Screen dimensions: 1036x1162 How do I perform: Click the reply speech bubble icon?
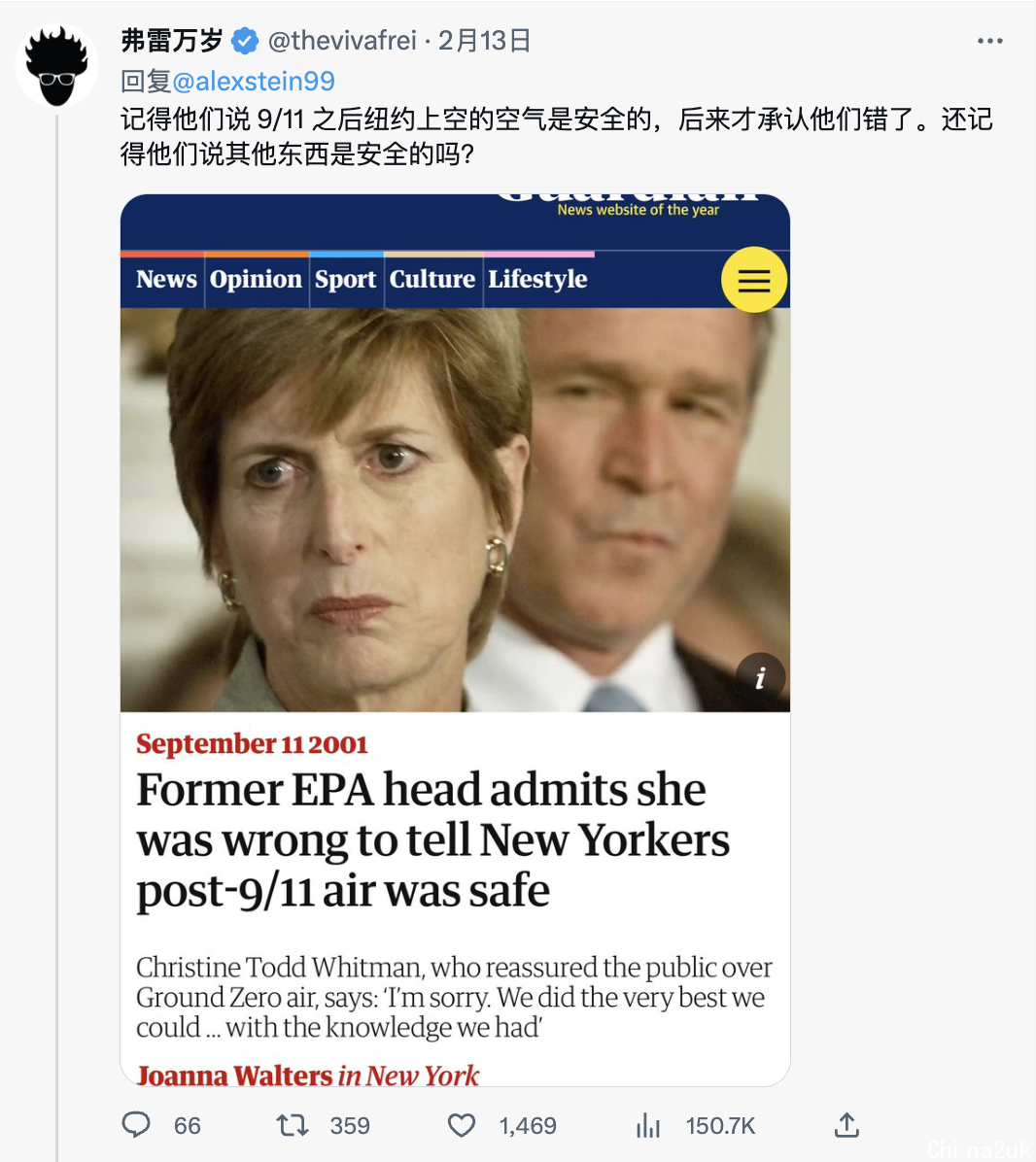tap(136, 1125)
